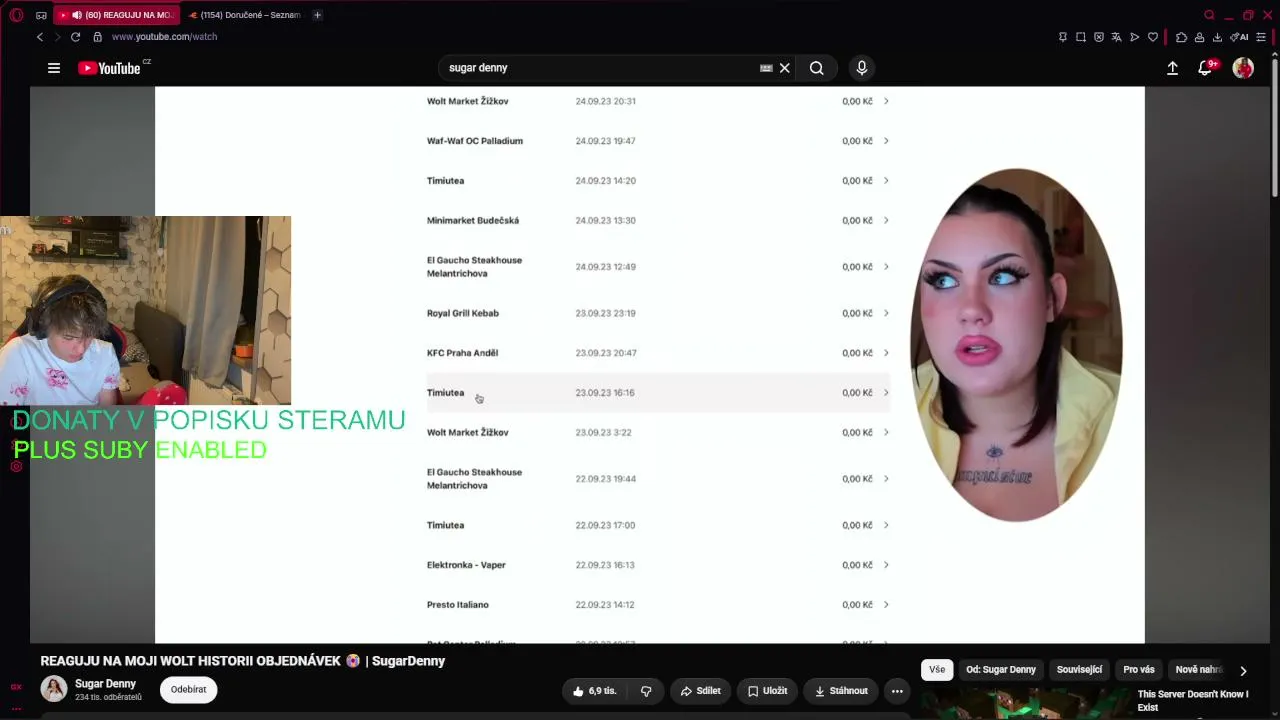Open the ad blocker shield icon
Screen dimensions: 1280x720
tap(1099, 37)
